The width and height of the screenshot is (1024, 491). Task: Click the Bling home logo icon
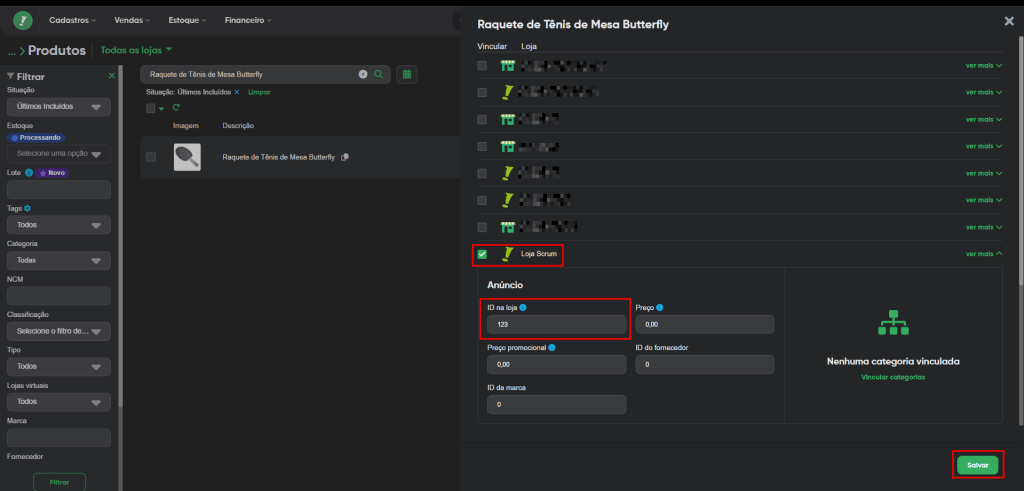pos(22,20)
